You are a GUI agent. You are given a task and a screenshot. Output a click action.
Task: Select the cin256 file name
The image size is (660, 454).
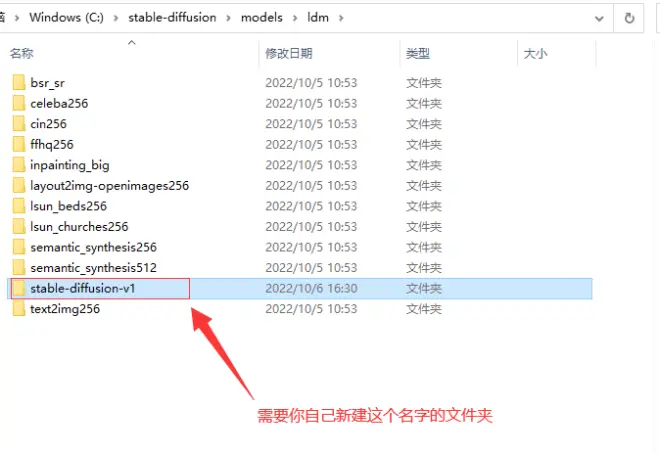coord(48,124)
